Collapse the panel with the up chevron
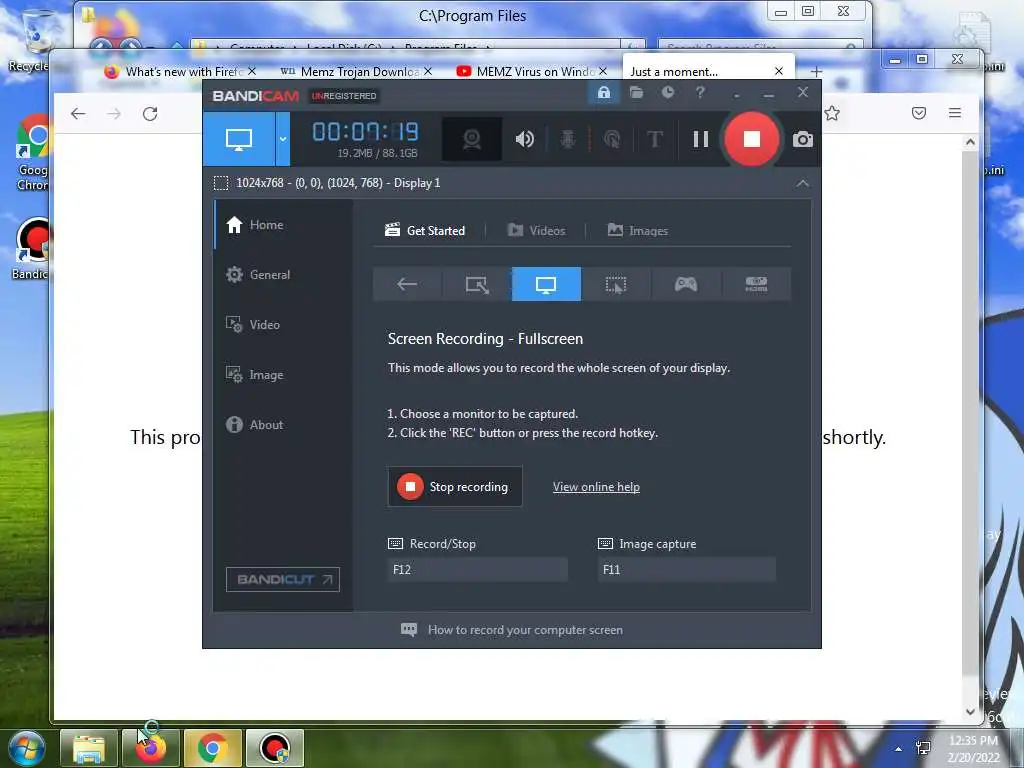 tap(803, 184)
